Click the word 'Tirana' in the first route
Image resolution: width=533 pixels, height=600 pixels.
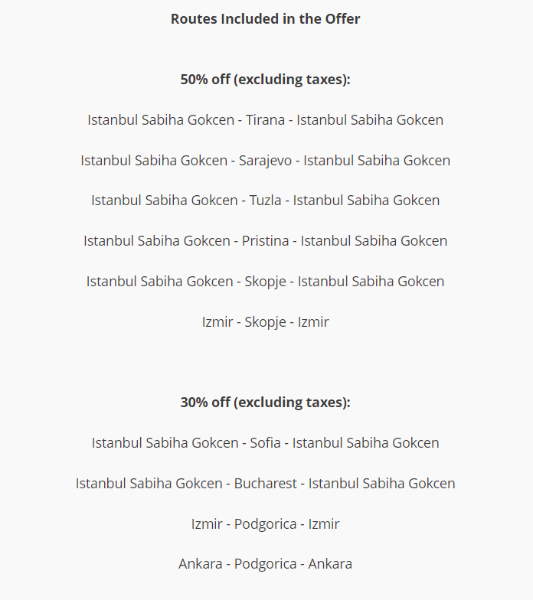pyautogui.click(x=265, y=120)
